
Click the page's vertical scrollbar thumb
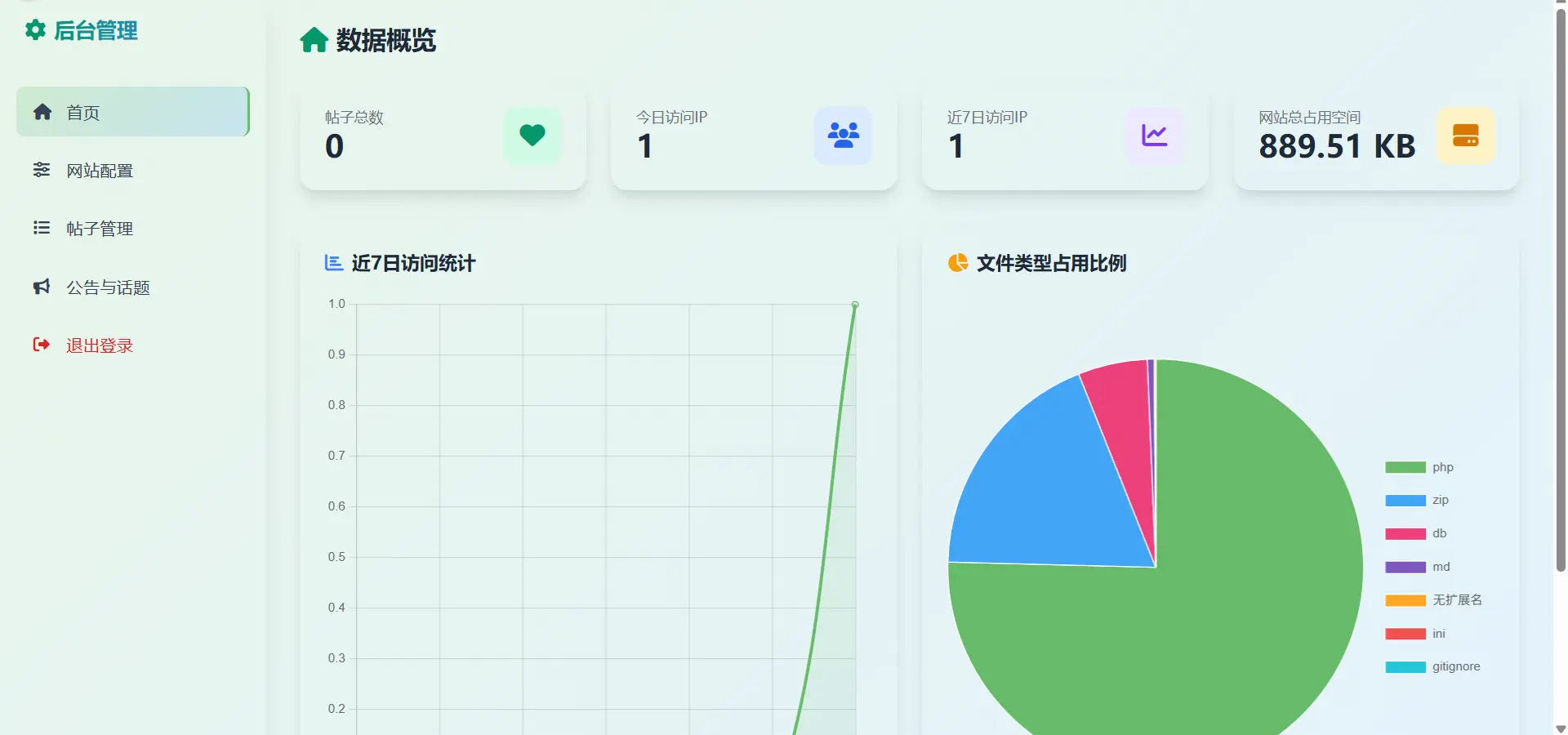pos(1561,286)
